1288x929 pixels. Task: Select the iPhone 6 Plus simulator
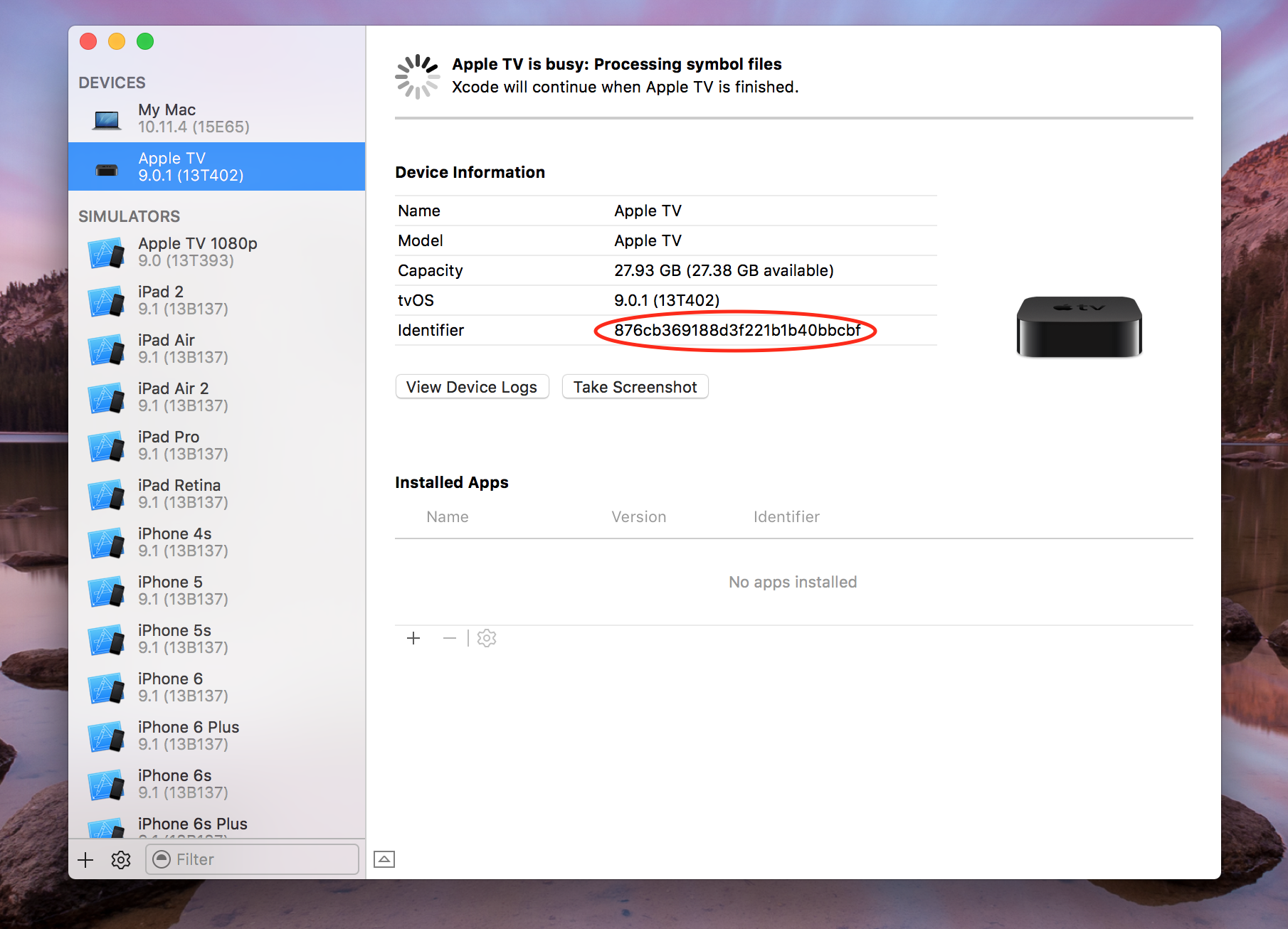[x=217, y=736]
